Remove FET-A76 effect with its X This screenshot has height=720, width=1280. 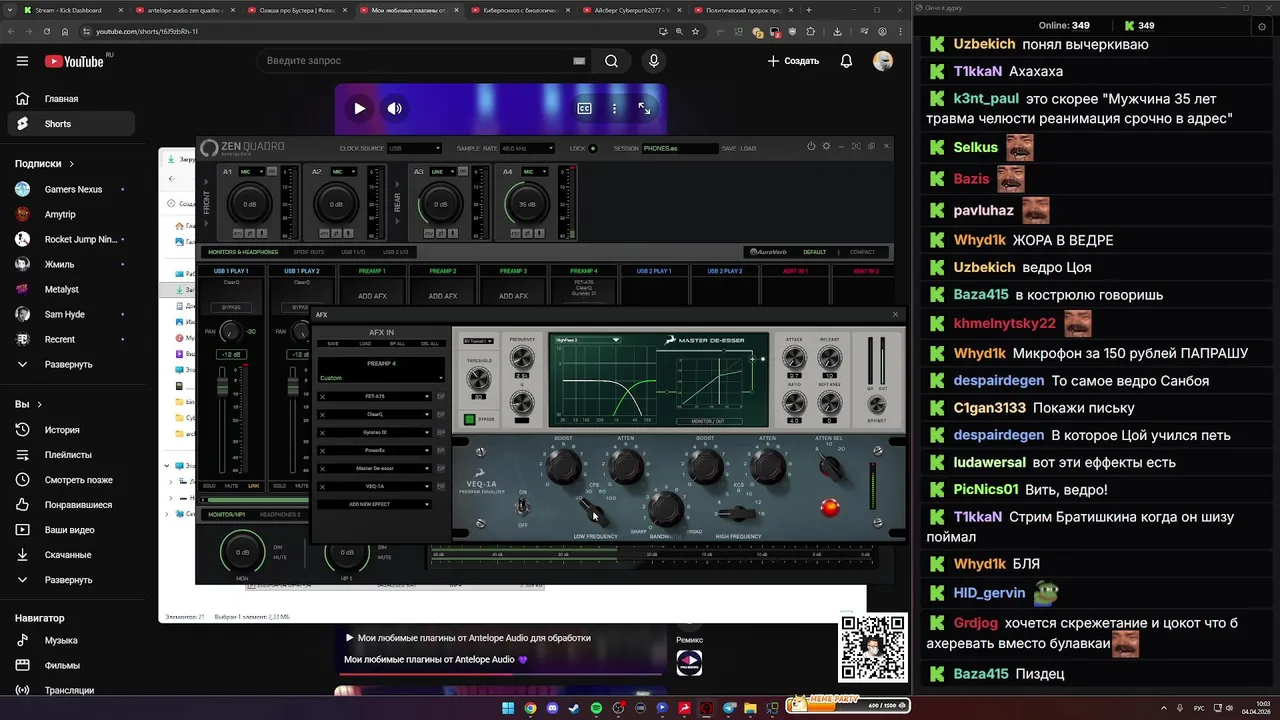(322, 397)
